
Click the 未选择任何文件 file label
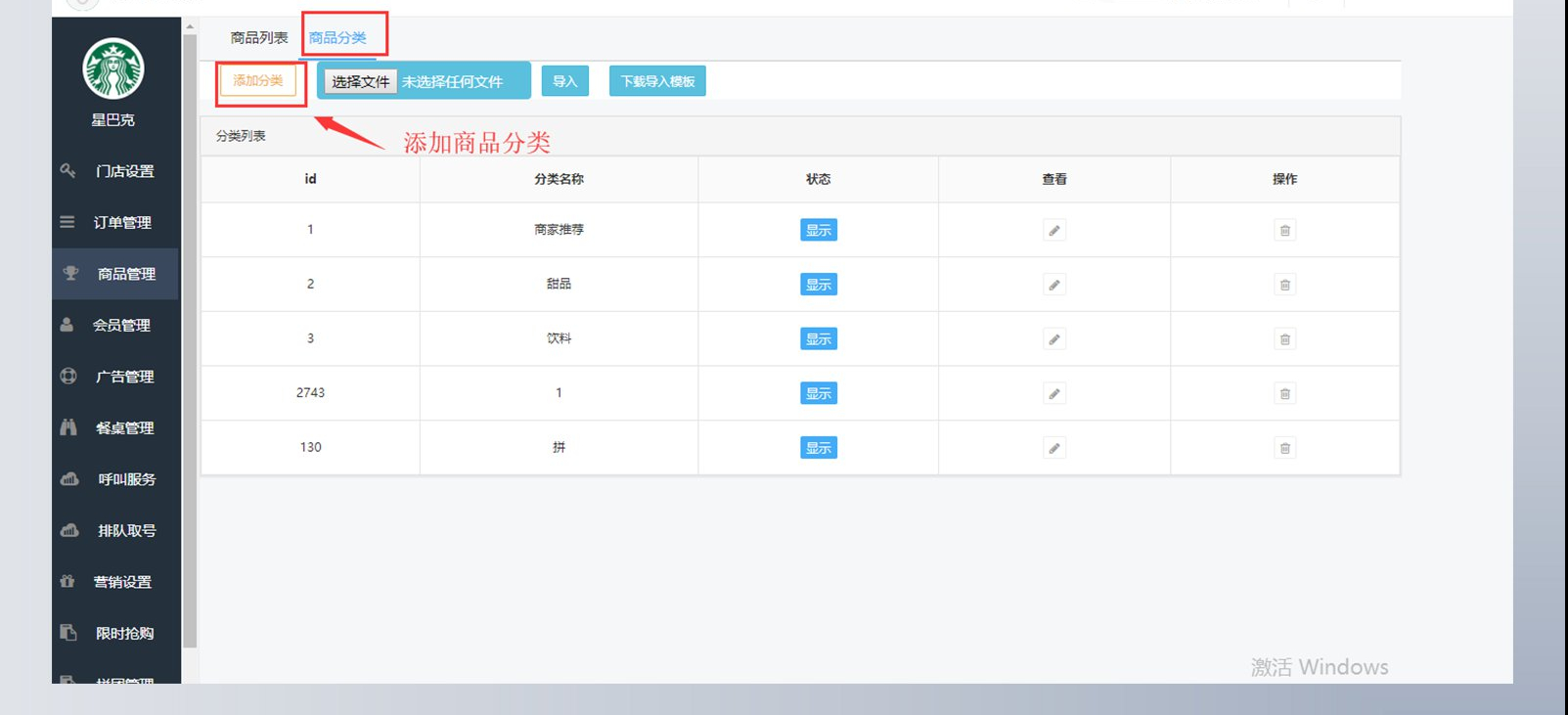pos(452,82)
